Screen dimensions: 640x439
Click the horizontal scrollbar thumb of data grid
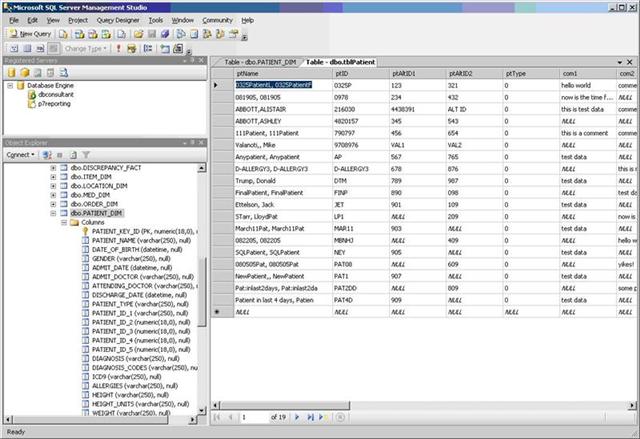[285, 405]
